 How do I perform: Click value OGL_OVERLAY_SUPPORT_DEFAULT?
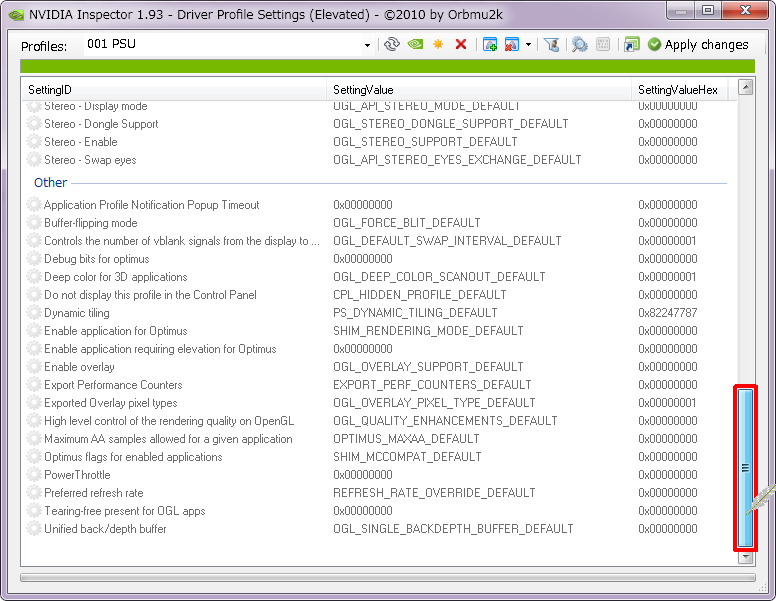click(428, 367)
